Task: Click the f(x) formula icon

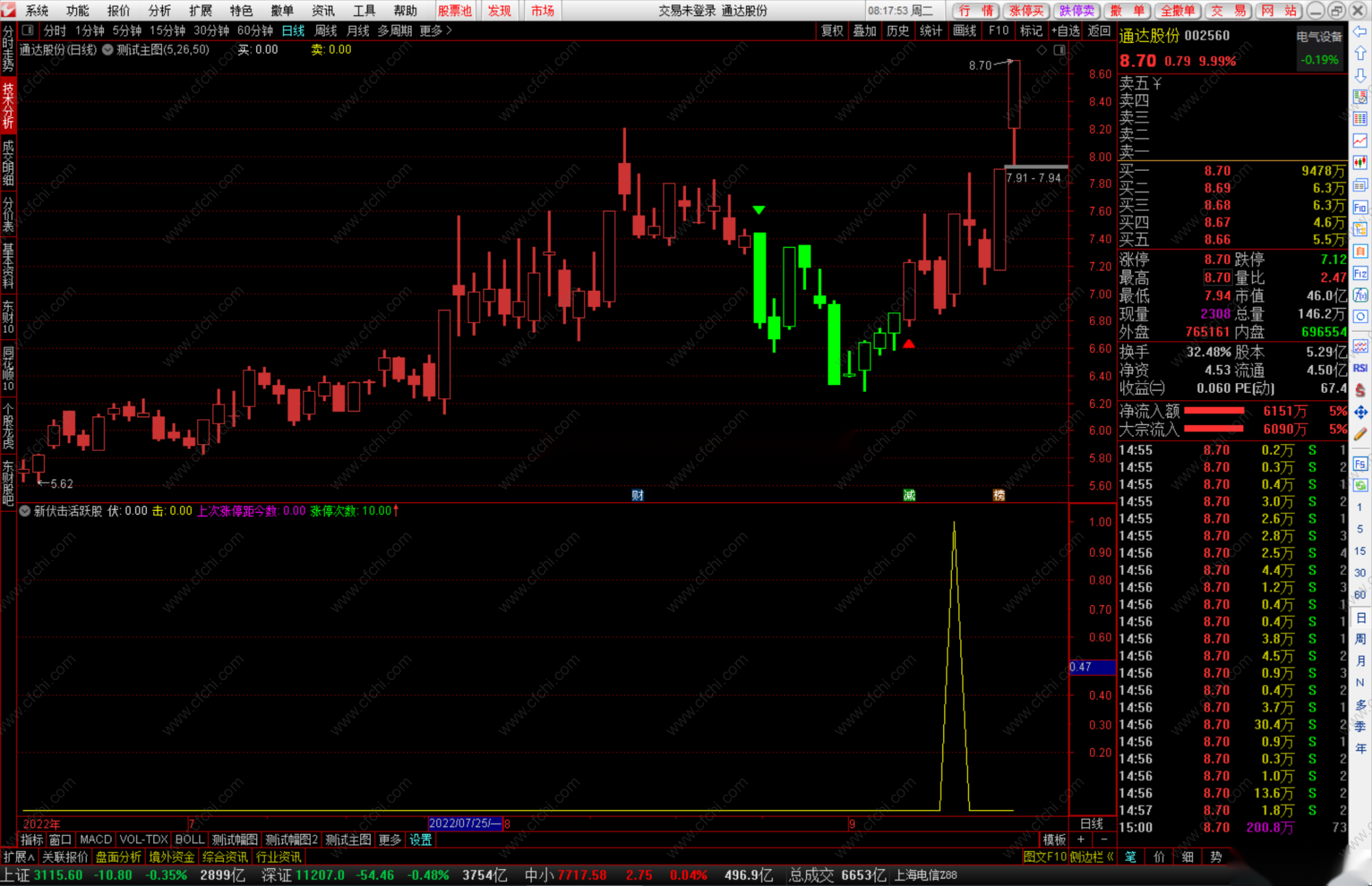Action: click(1360, 295)
